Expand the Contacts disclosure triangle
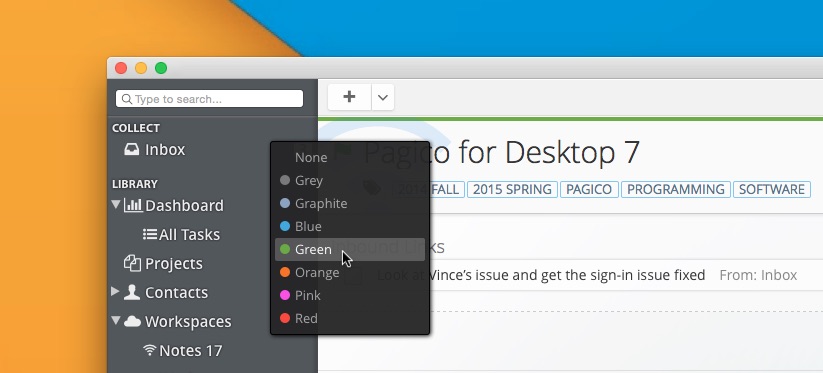823x373 pixels. pyautogui.click(x=115, y=292)
